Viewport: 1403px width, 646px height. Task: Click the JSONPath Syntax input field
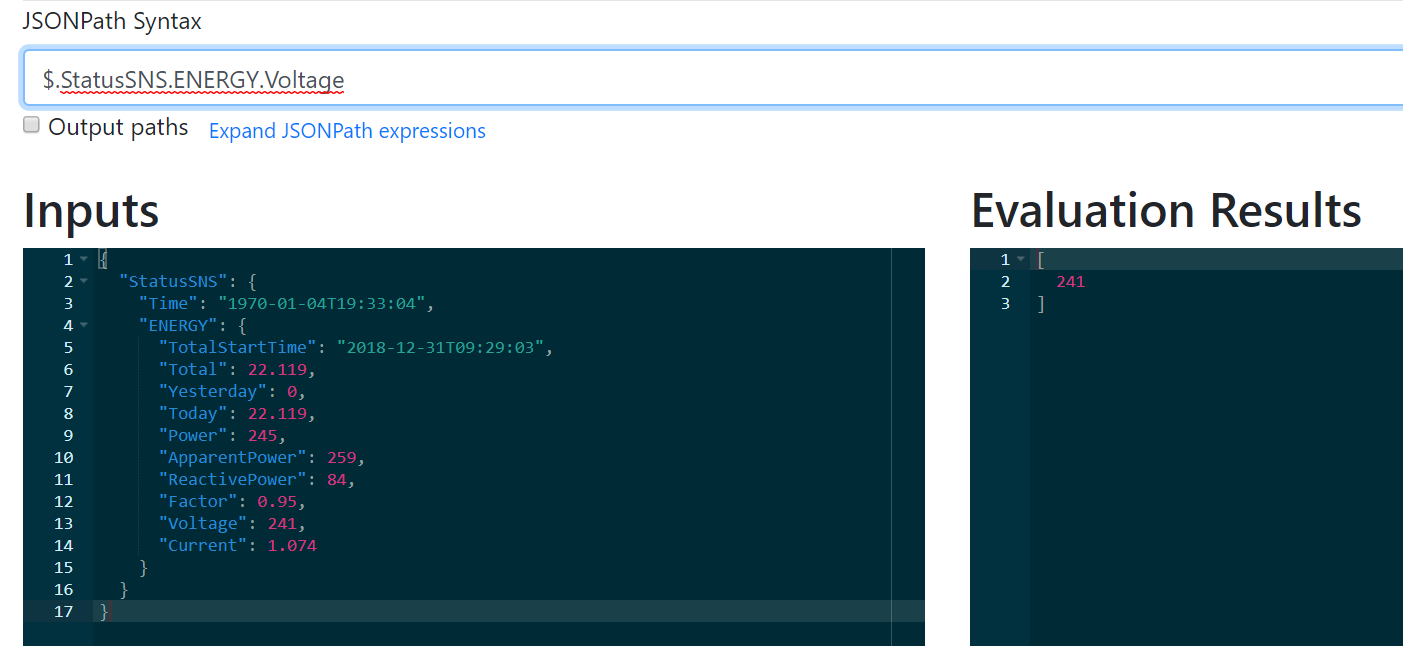[700, 80]
